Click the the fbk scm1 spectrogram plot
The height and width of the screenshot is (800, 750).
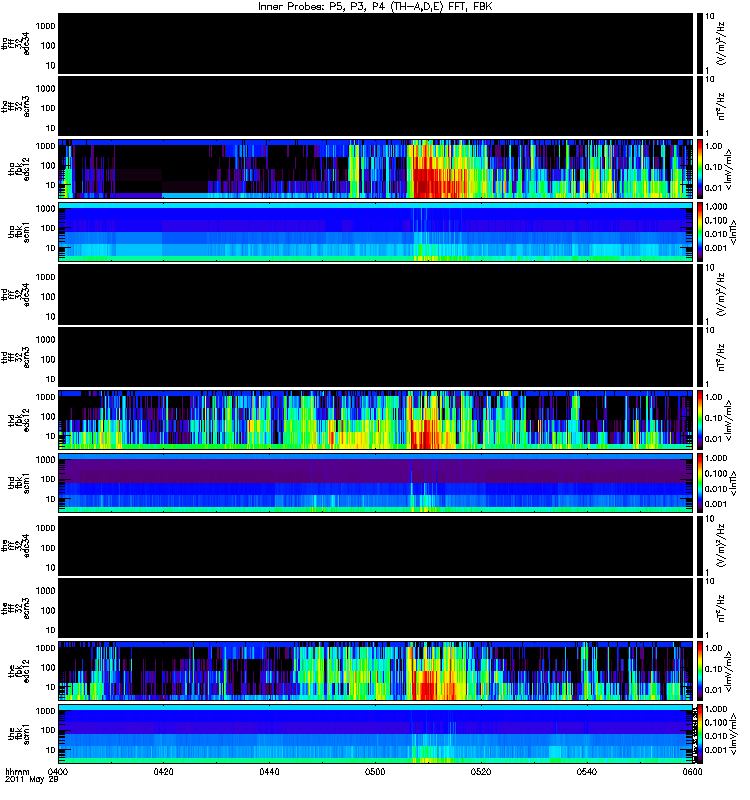point(375,733)
